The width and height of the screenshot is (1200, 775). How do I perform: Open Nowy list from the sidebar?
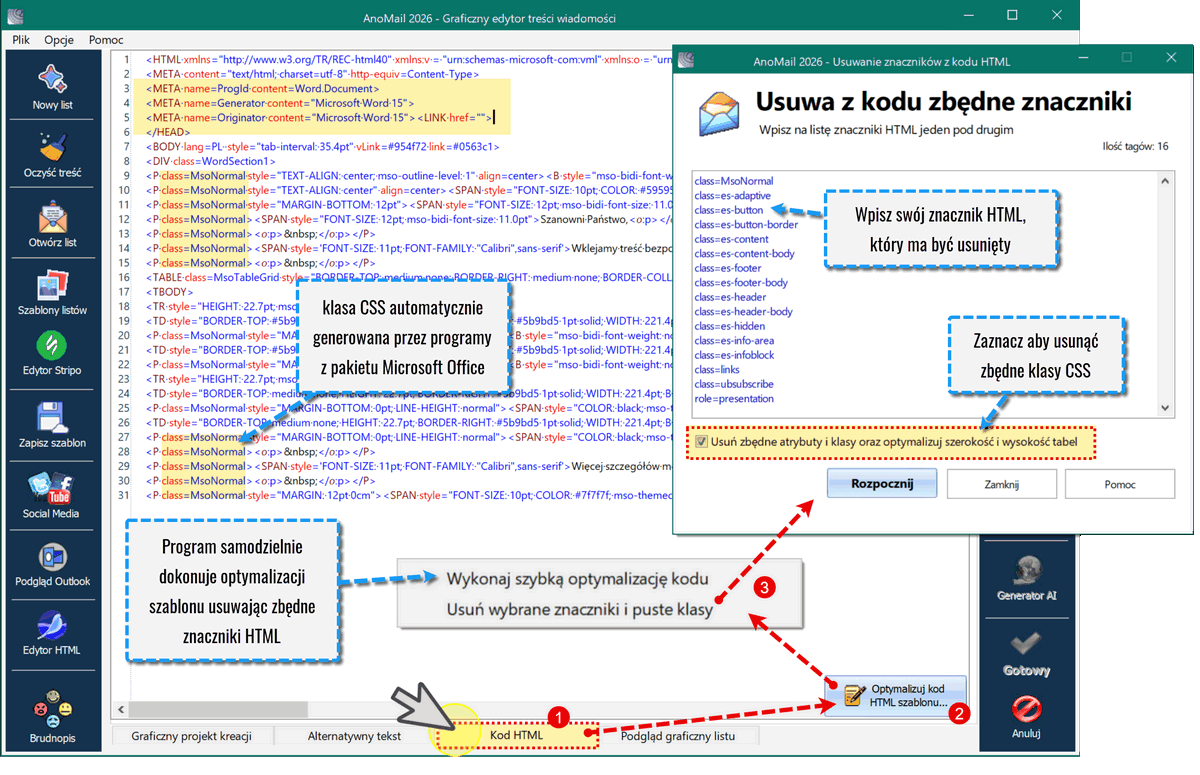(52, 86)
